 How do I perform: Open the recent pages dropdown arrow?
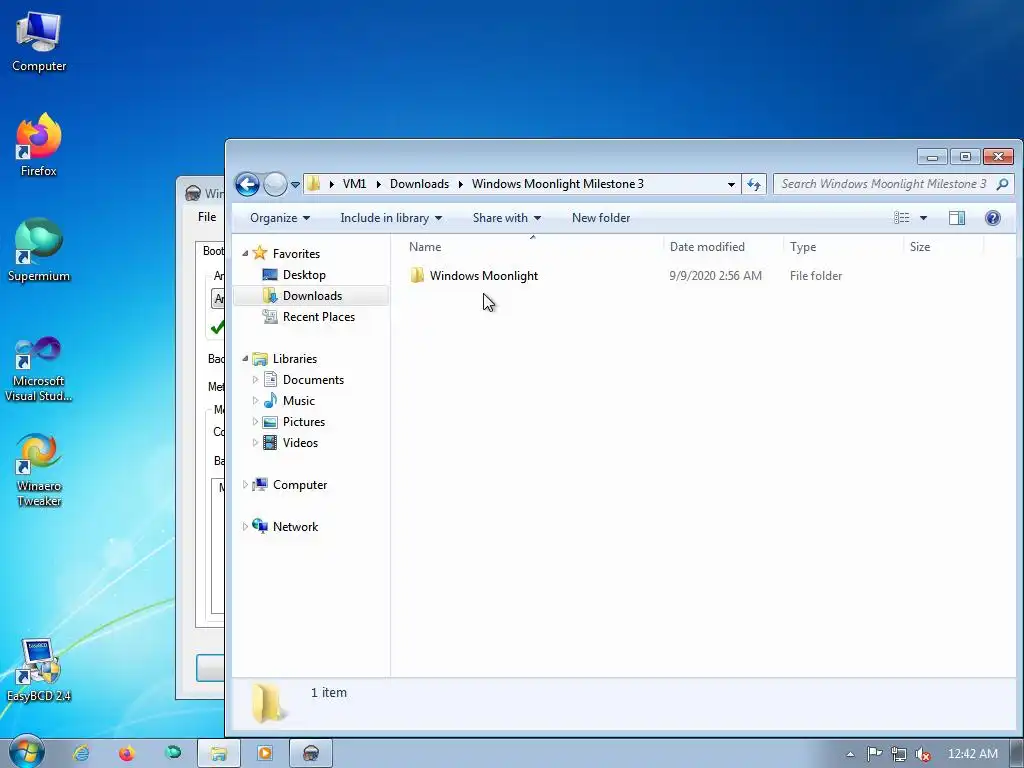(x=295, y=185)
